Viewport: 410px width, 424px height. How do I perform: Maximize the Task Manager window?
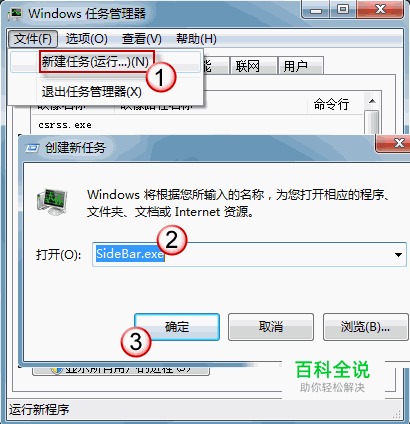[343, 10]
